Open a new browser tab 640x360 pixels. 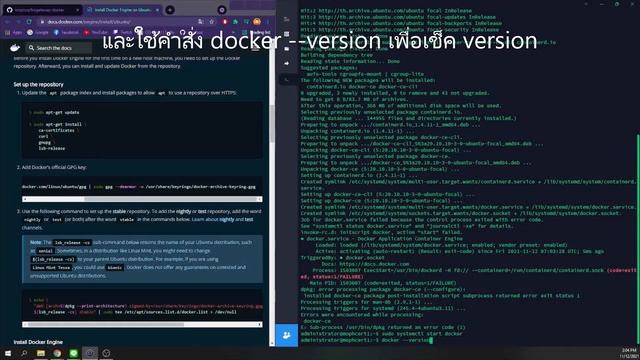(x=170, y=10)
